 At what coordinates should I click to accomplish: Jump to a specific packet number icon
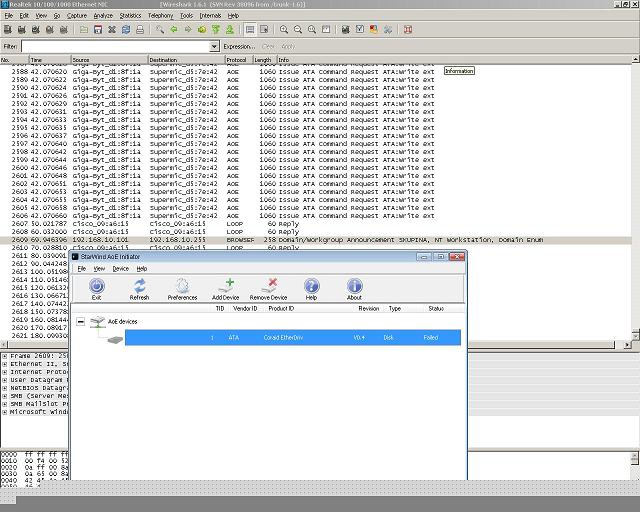tap(202, 29)
